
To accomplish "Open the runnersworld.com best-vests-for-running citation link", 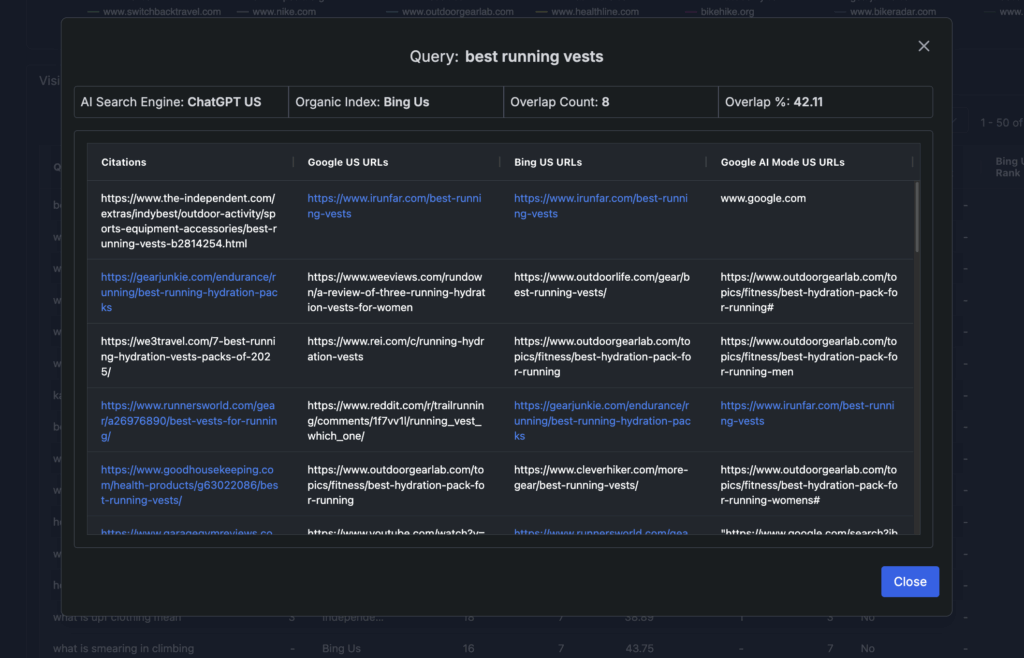I will coord(189,421).
